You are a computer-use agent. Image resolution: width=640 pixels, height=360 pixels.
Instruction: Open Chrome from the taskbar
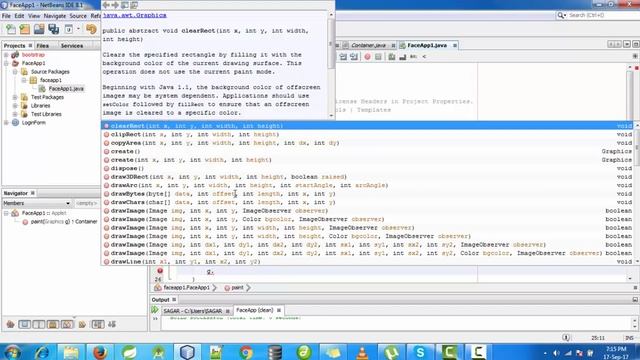click(x=246, y=352)
